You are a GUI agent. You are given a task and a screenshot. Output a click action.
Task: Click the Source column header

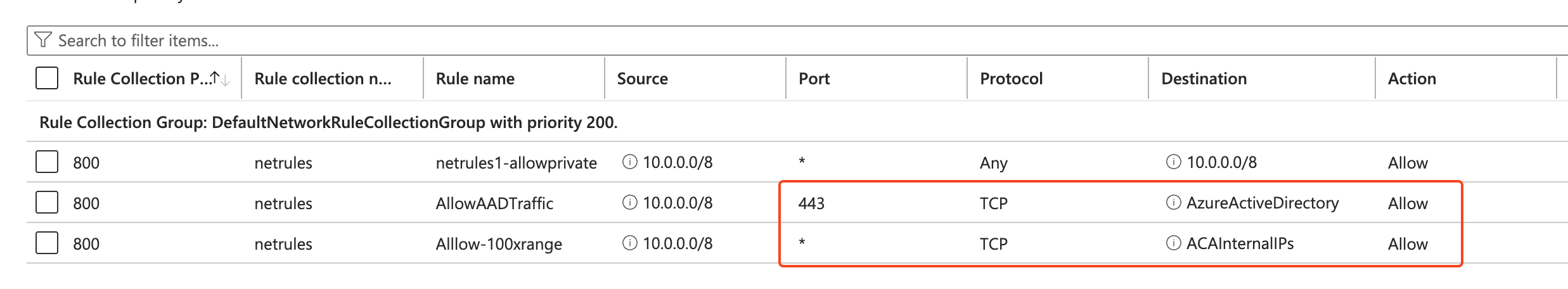tap(642, 79)
